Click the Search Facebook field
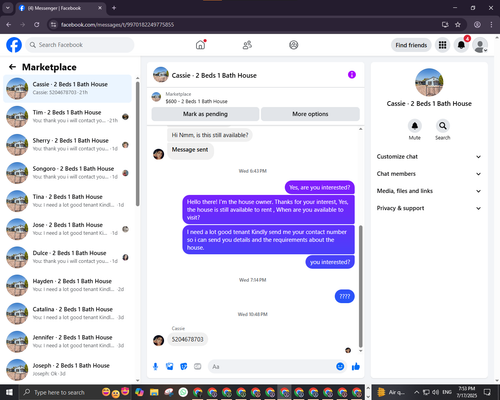Screen dimensions: 500x400 tap(80, 45)
